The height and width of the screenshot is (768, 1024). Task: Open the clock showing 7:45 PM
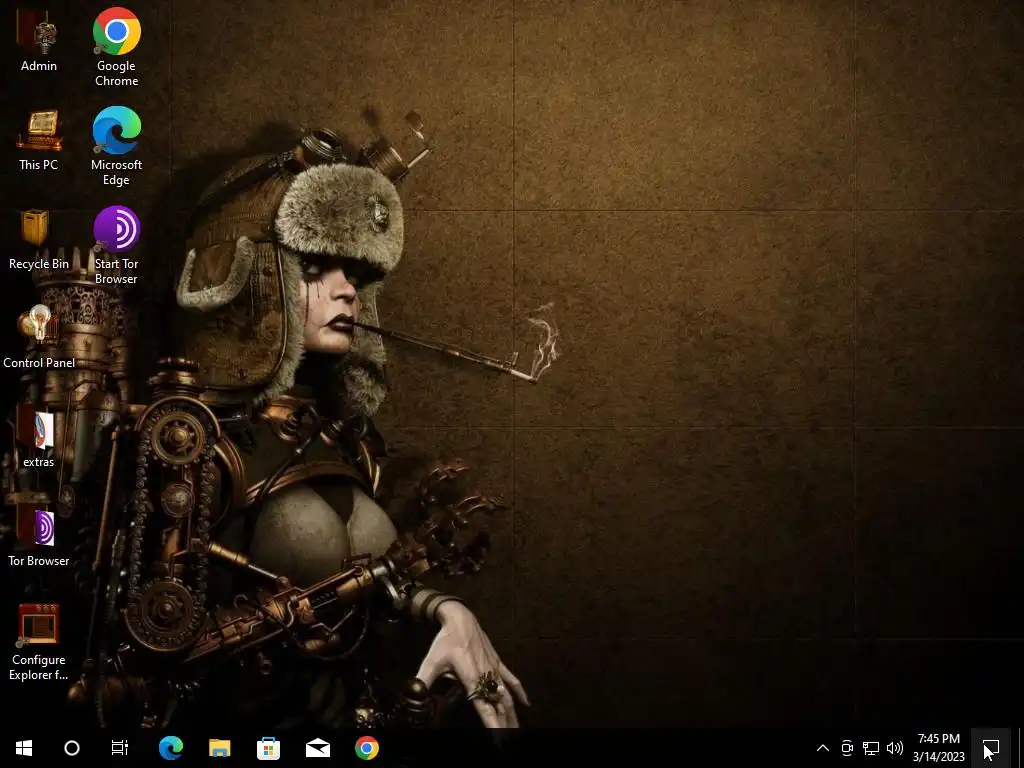point(939,748)
